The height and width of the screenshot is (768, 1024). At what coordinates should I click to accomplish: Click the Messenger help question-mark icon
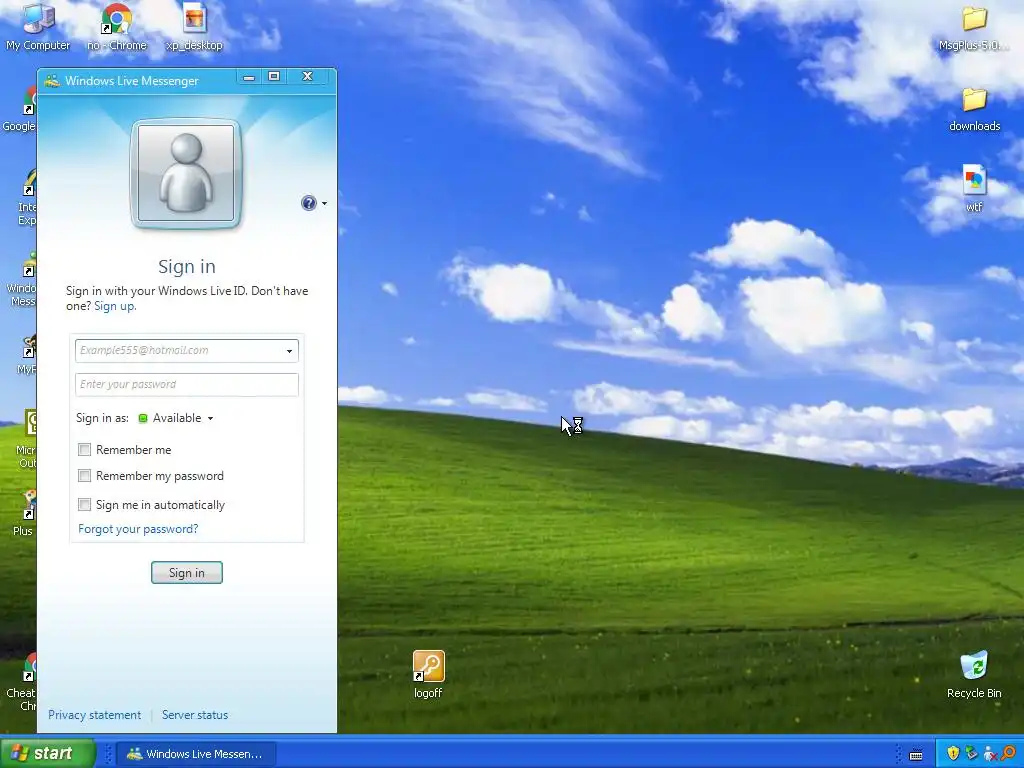click(308, 203)
